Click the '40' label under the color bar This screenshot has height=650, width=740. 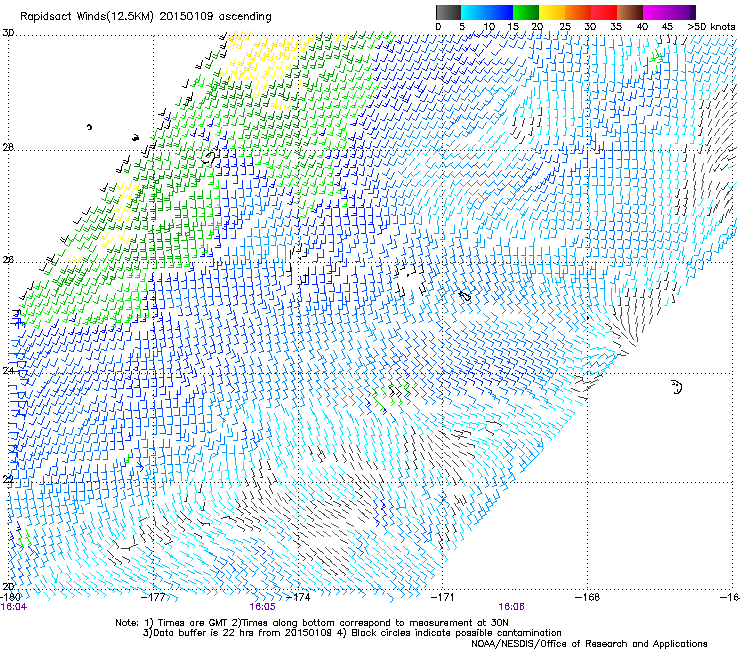tap(642, 26)
